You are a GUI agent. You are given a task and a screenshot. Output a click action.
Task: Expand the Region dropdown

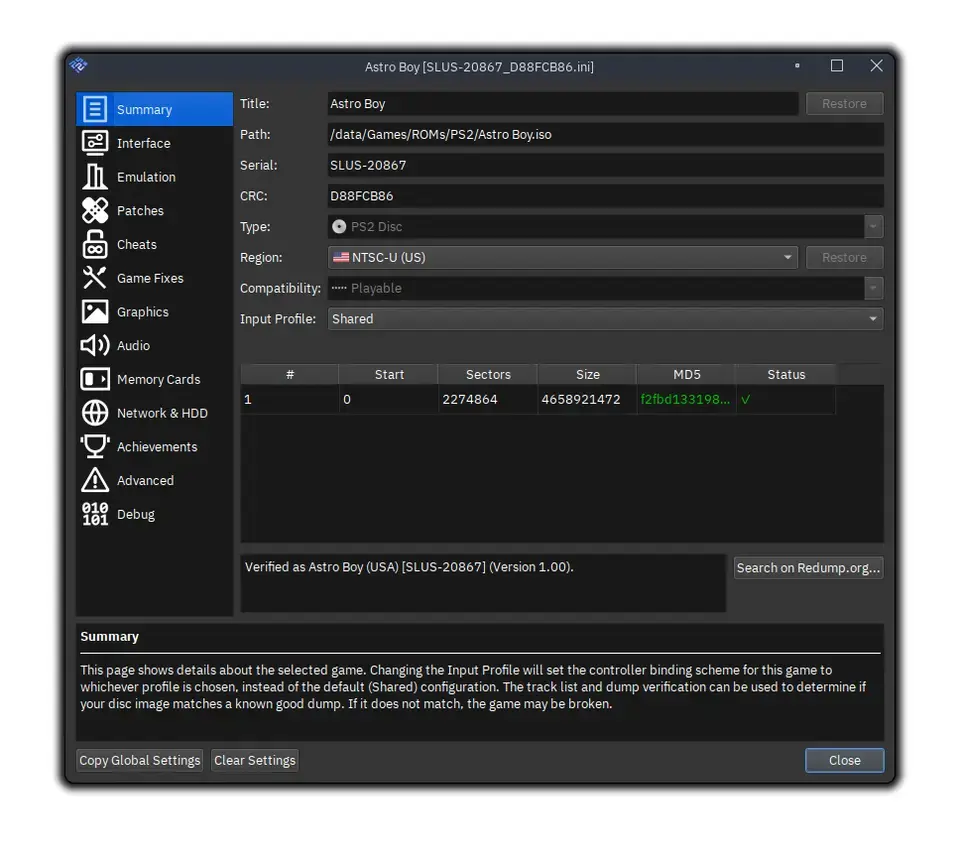[563, 257]
